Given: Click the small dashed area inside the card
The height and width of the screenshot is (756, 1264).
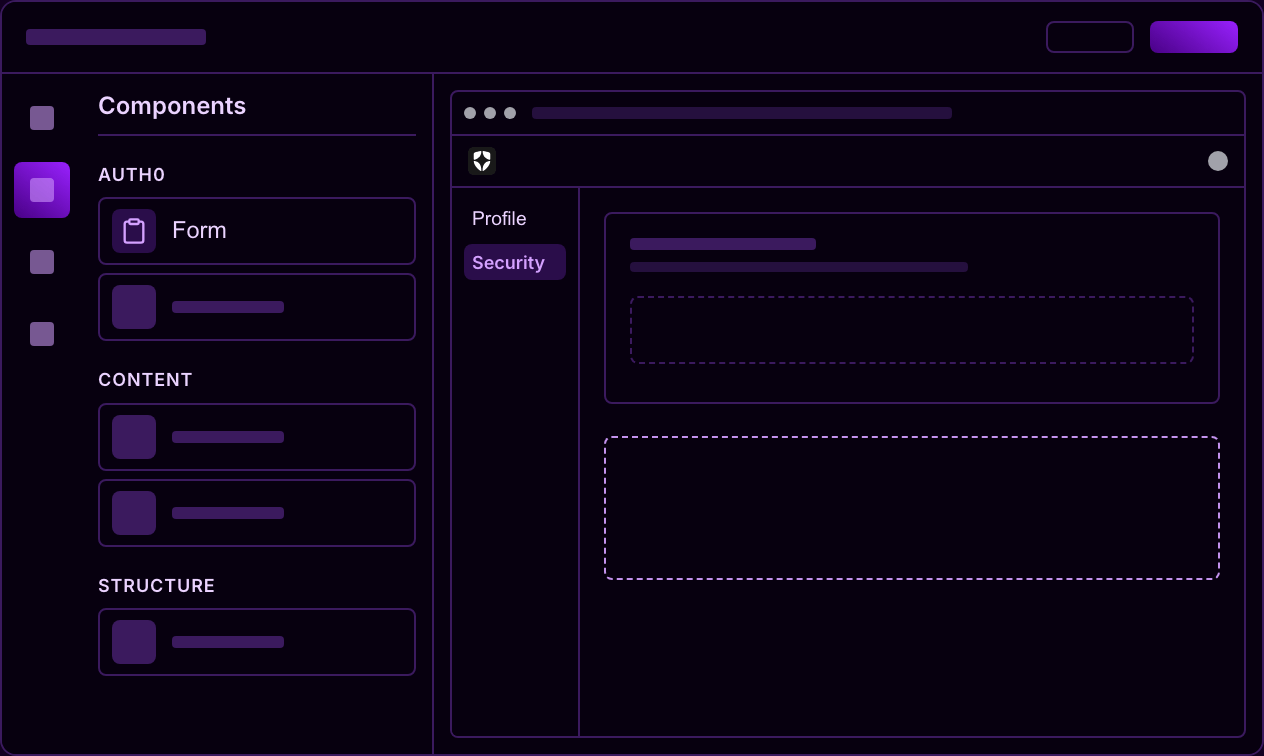Looking at the screenshot, I should click(912, 330).
